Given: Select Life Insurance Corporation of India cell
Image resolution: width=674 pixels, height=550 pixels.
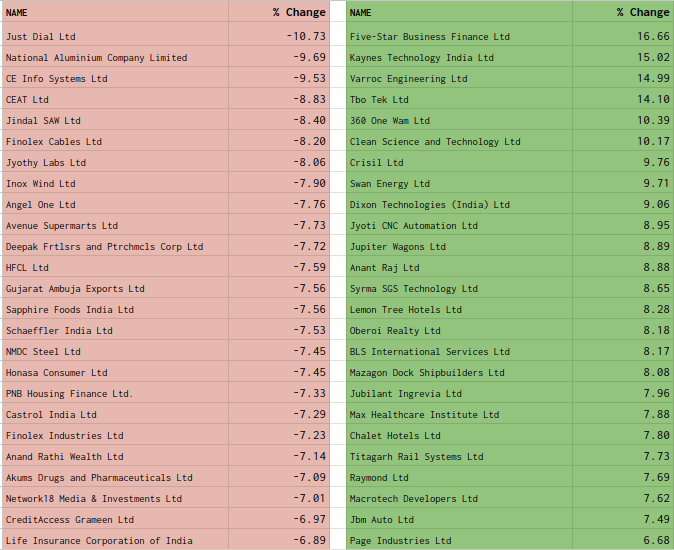Looking at the screenshot, I should click(115, 541).
